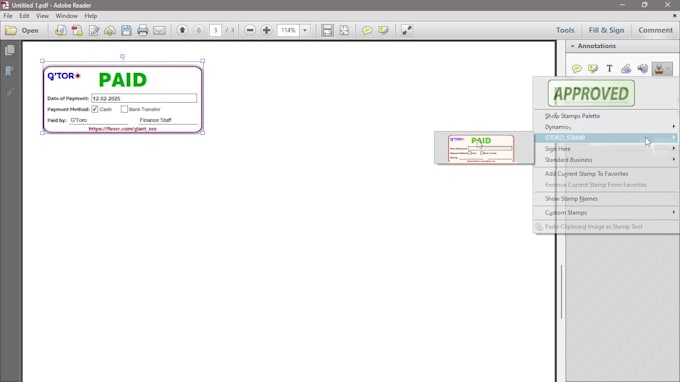This screenshot has width=680, height=382.
Task: Click Date of Payment field on stamp
Action: [144, 98]
